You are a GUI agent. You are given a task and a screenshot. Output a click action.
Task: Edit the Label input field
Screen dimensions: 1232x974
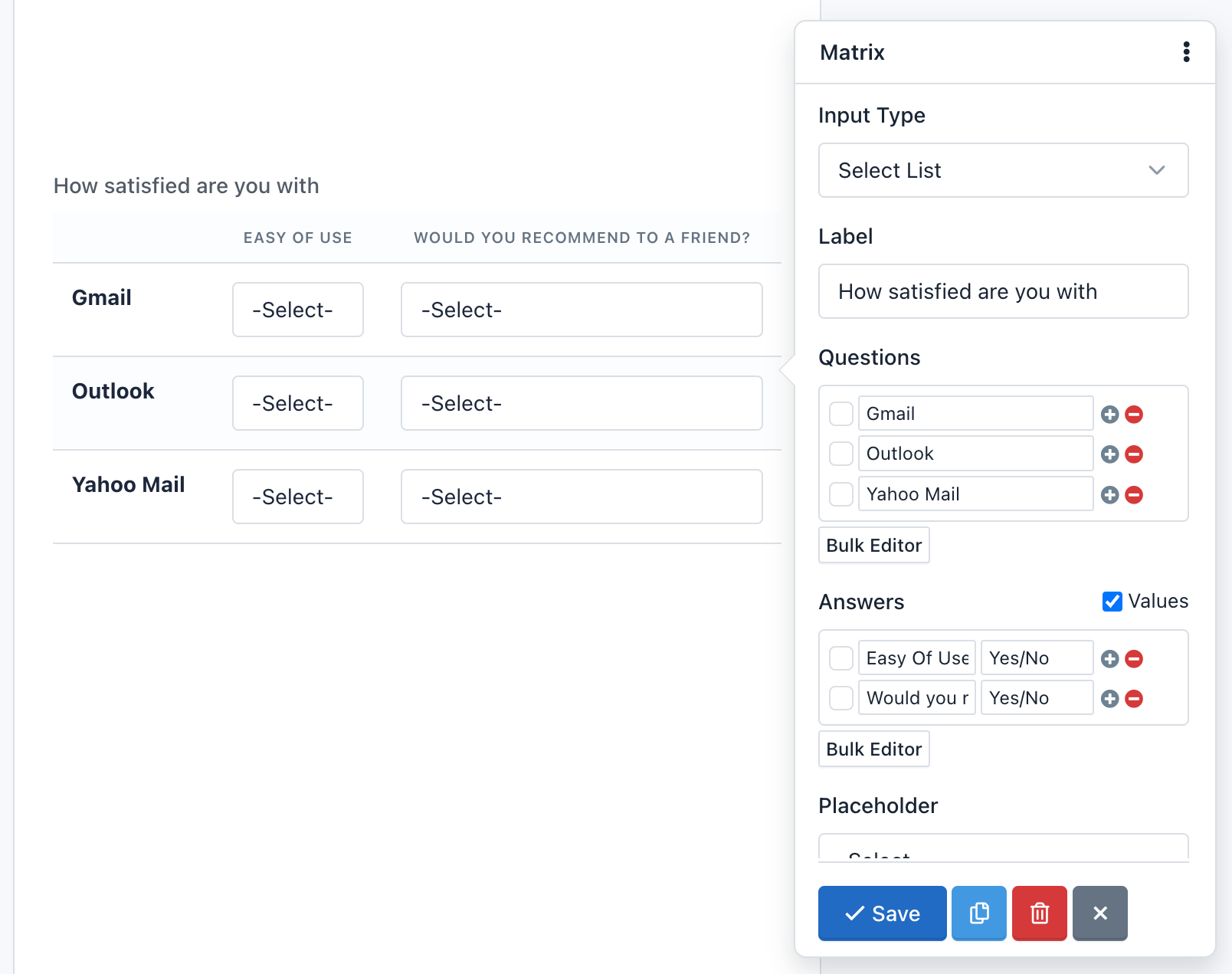(1003, 291)
